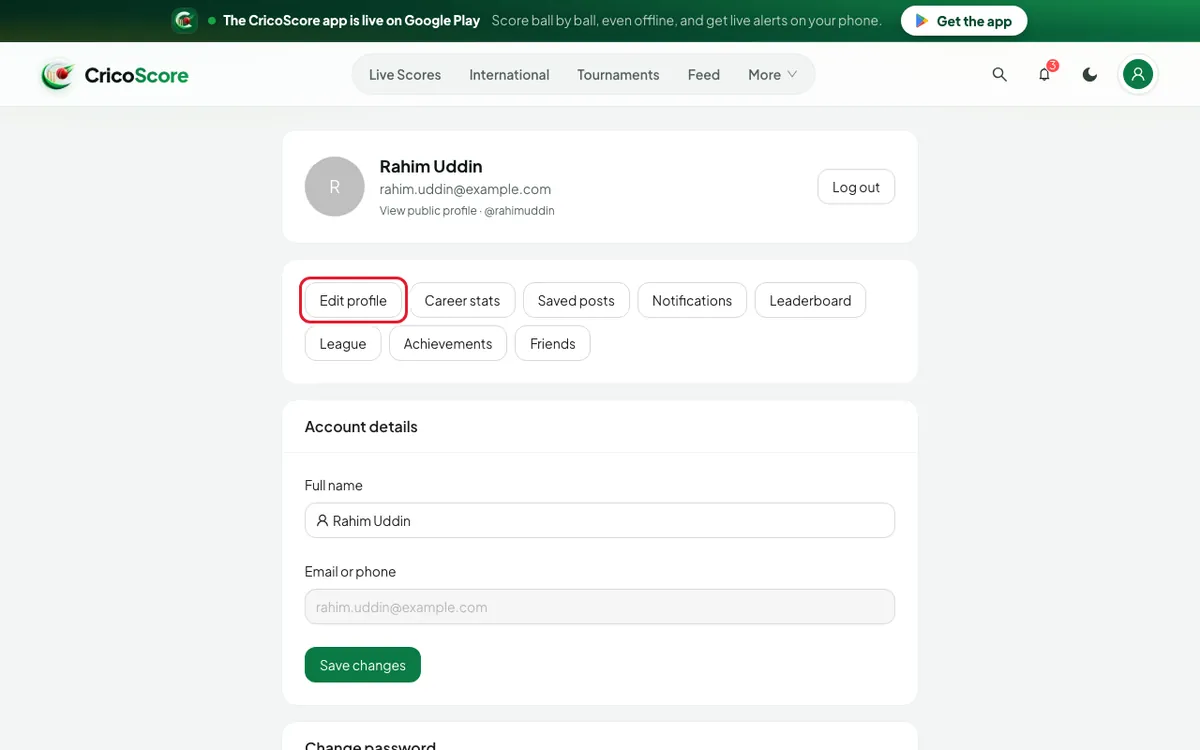
Task: Open notifications bell with badge
Action: pos(1045,74)
